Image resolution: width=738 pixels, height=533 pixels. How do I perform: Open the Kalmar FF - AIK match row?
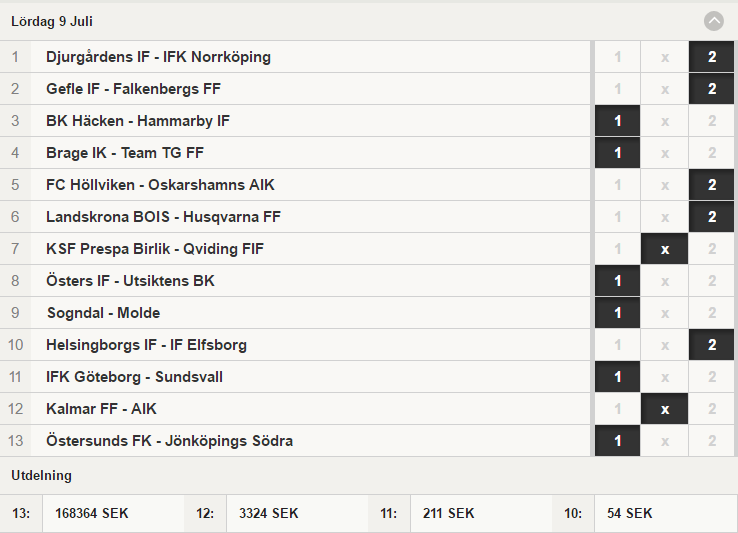pos(101,409)
